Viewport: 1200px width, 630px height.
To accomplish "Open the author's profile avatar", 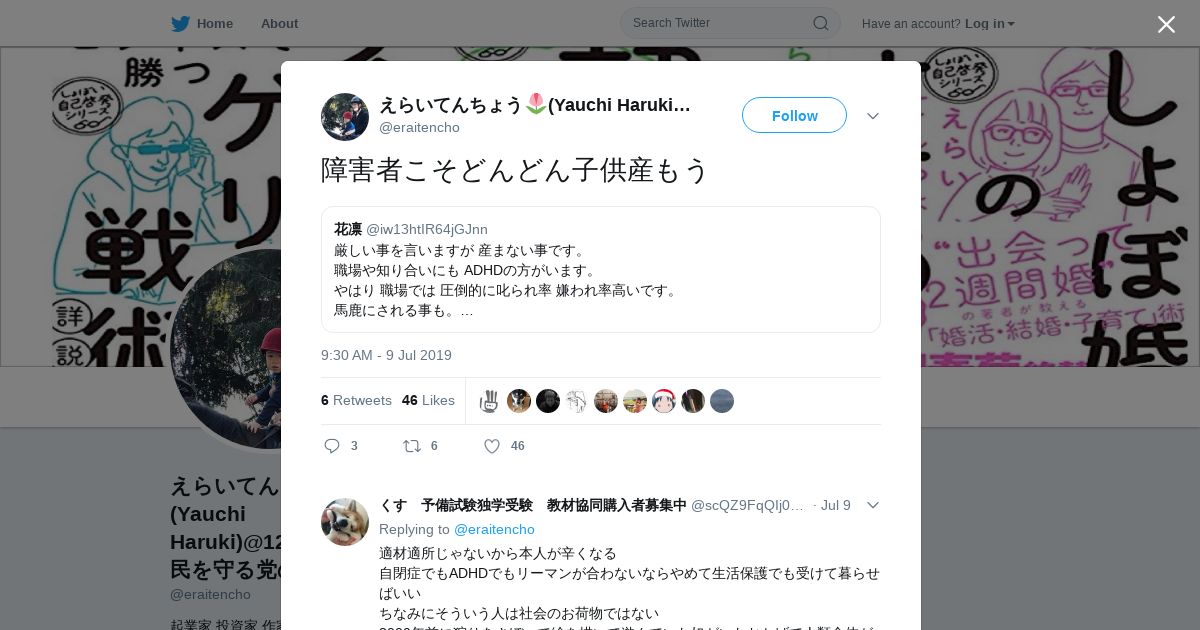I will click(x=345, y=117).
